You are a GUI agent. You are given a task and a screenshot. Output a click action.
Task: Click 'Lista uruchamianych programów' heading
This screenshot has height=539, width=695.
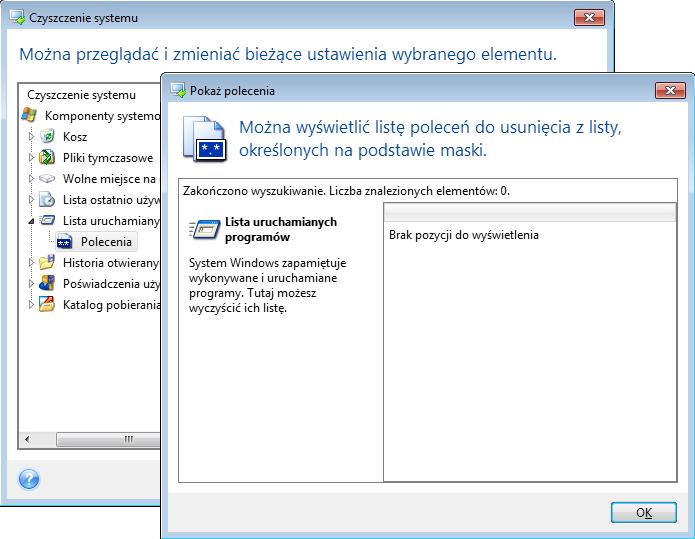pos(281,229)
